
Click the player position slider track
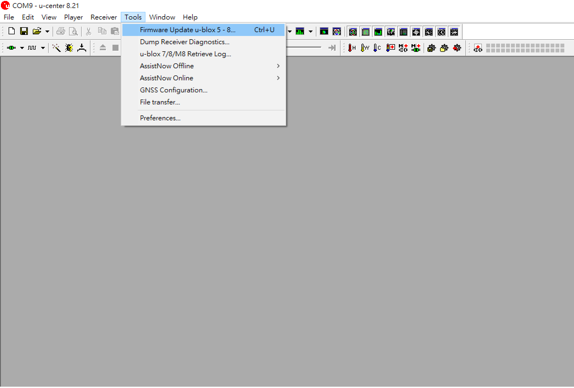305,47
